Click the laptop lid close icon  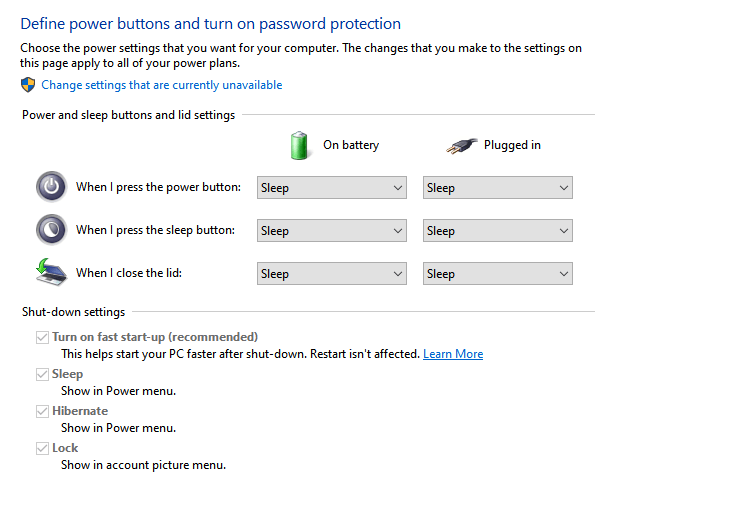pyautogui.click(x=51, y=273)
